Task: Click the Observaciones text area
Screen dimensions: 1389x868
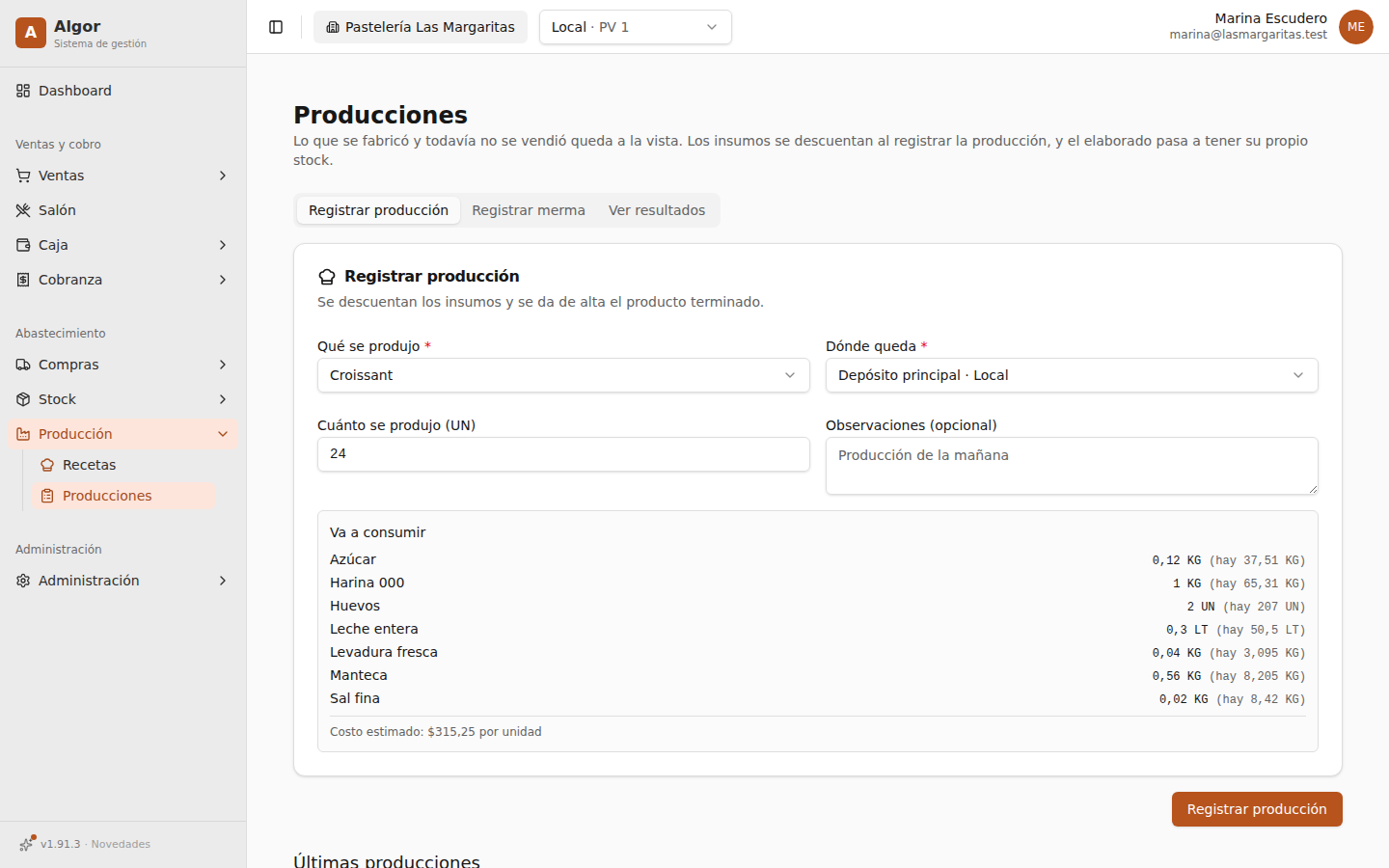Action: (x=1072, y=466)
